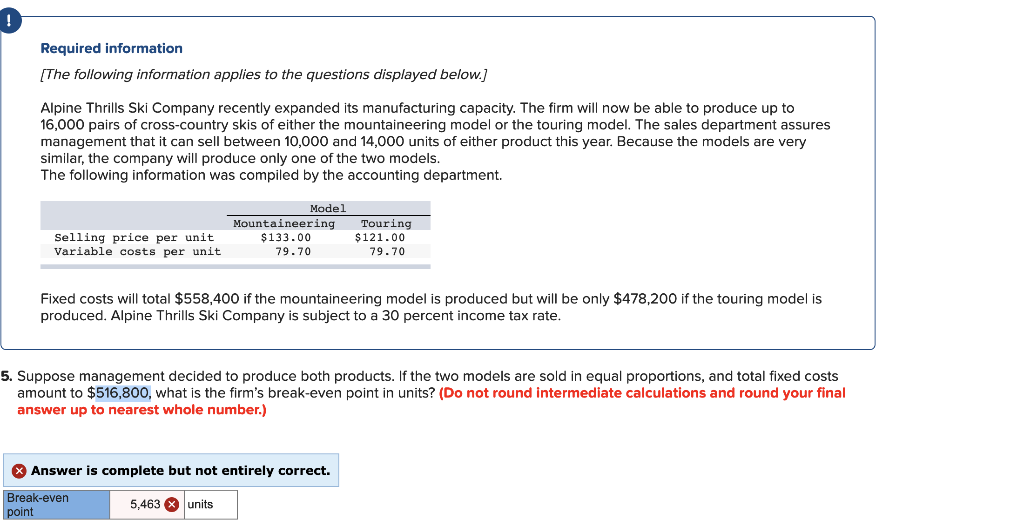Click the 79.70 Touring variable cost cell

387,252
